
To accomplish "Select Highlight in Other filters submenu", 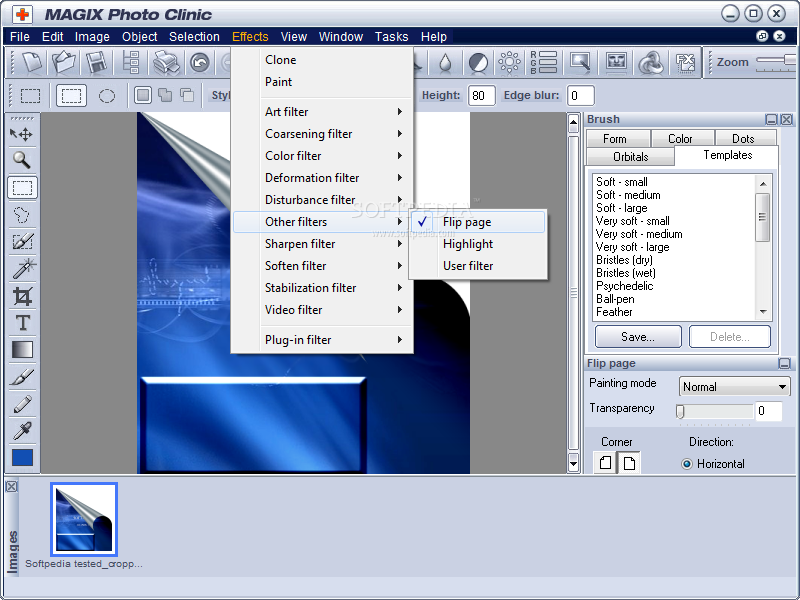I will 478,244.
